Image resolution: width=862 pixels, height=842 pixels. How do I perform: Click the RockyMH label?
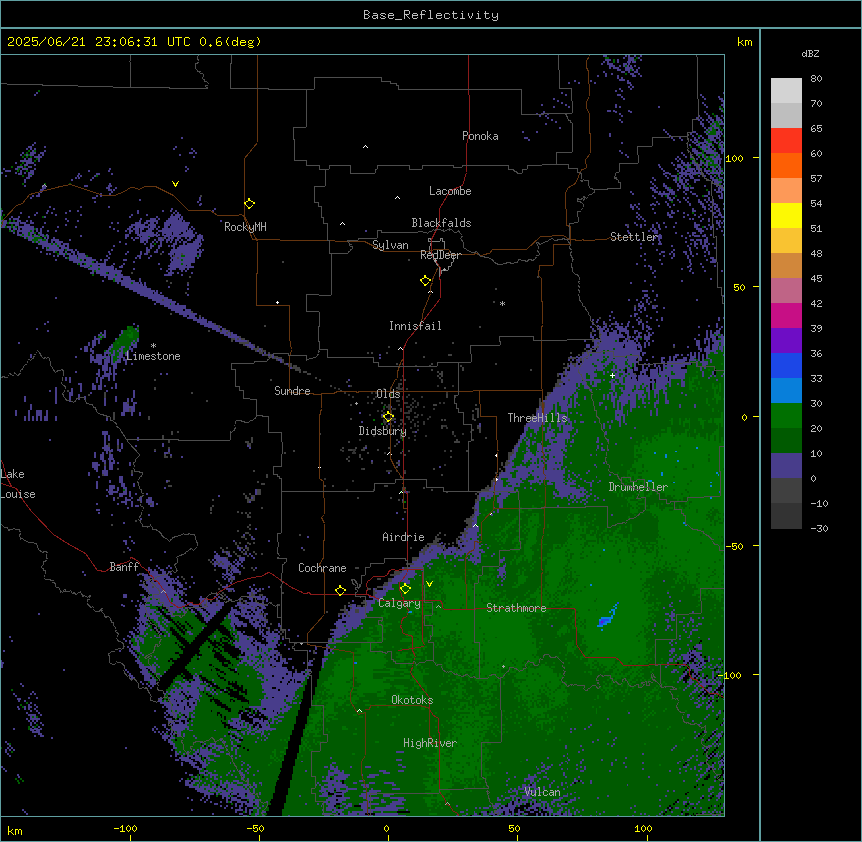tap(245, 227)
